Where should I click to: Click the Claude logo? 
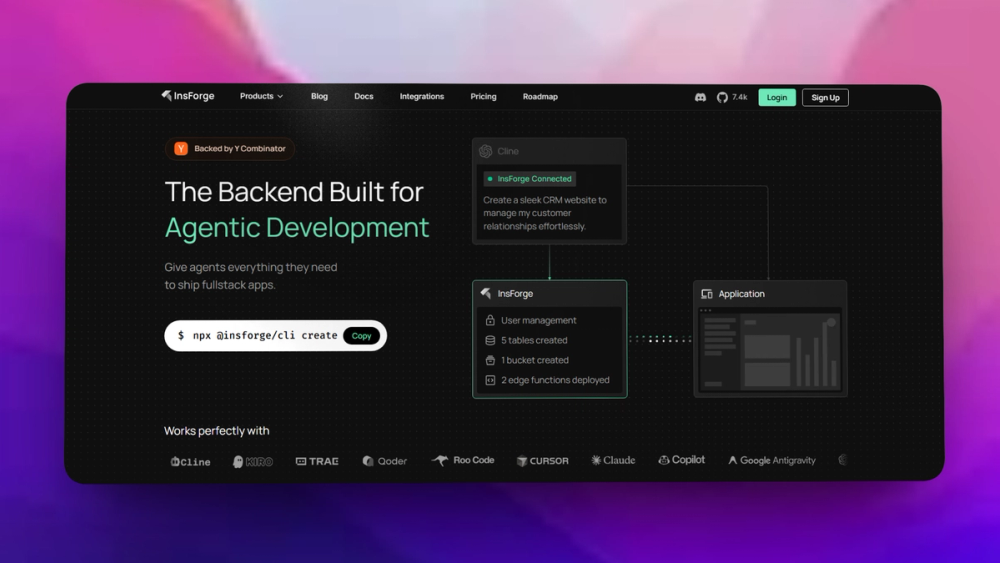[x=614, y=460]
